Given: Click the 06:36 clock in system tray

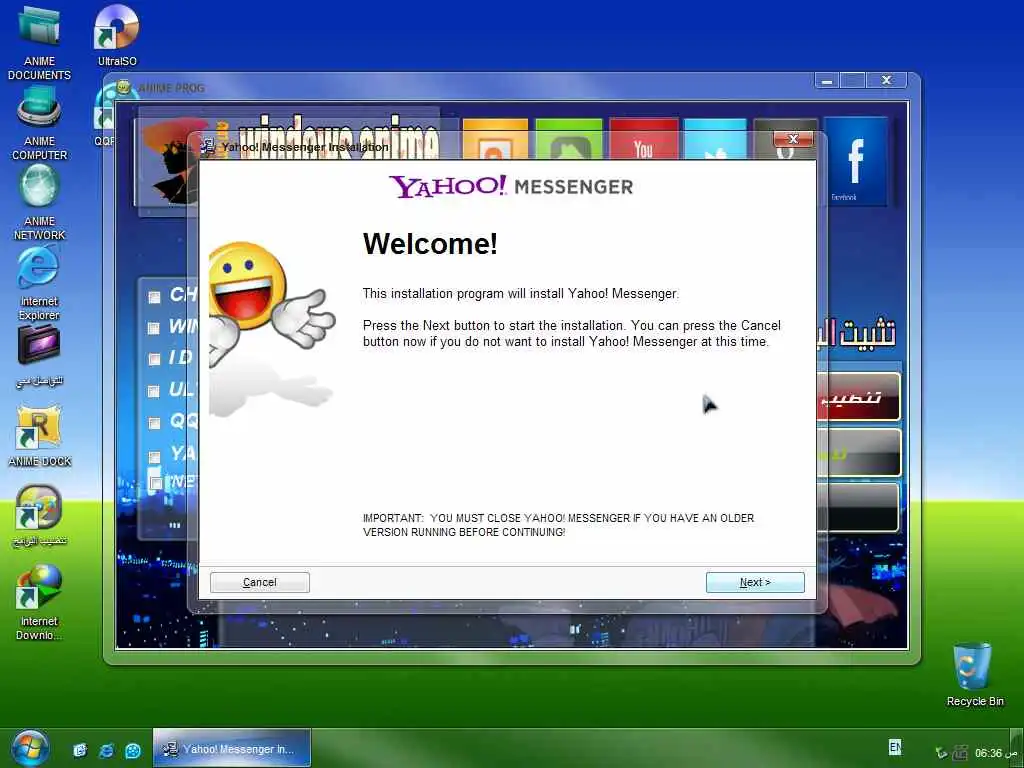Looking at the screenshot, I should (996, 753).
